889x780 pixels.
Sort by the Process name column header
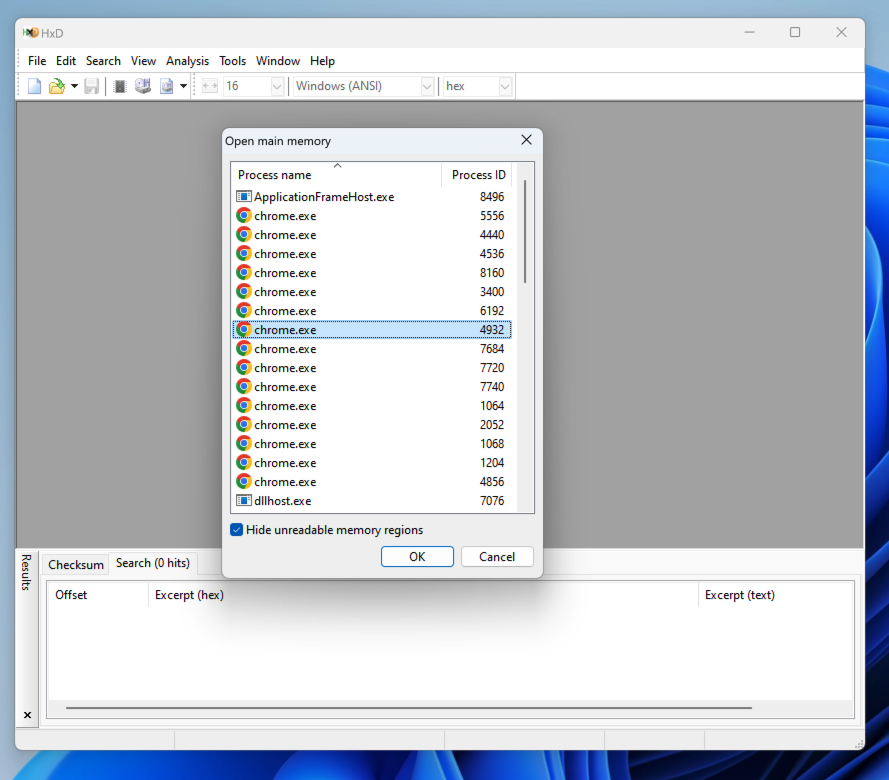tap(336, 175)
